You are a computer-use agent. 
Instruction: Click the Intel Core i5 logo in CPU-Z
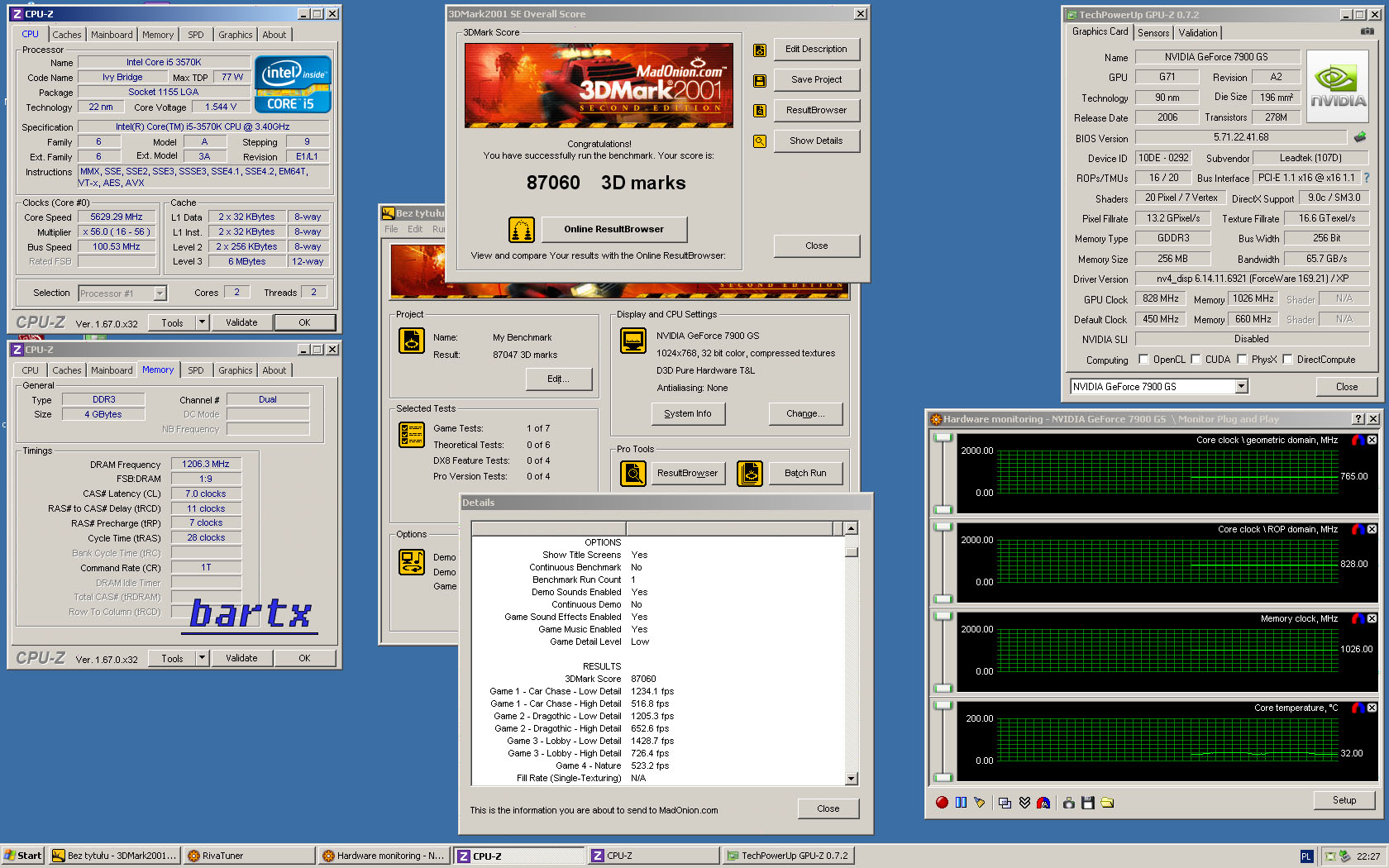293,84
